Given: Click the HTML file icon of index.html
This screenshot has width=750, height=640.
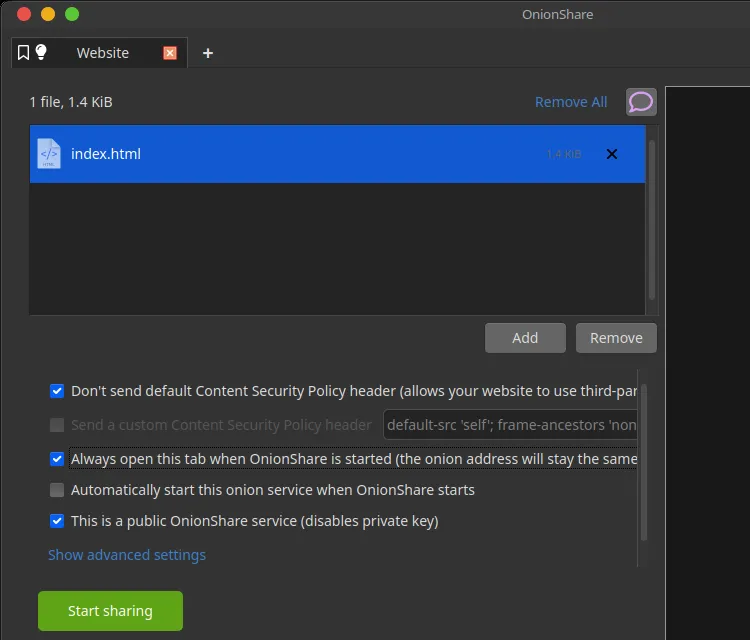Looking at the screenshot, I should pos(49,154).
